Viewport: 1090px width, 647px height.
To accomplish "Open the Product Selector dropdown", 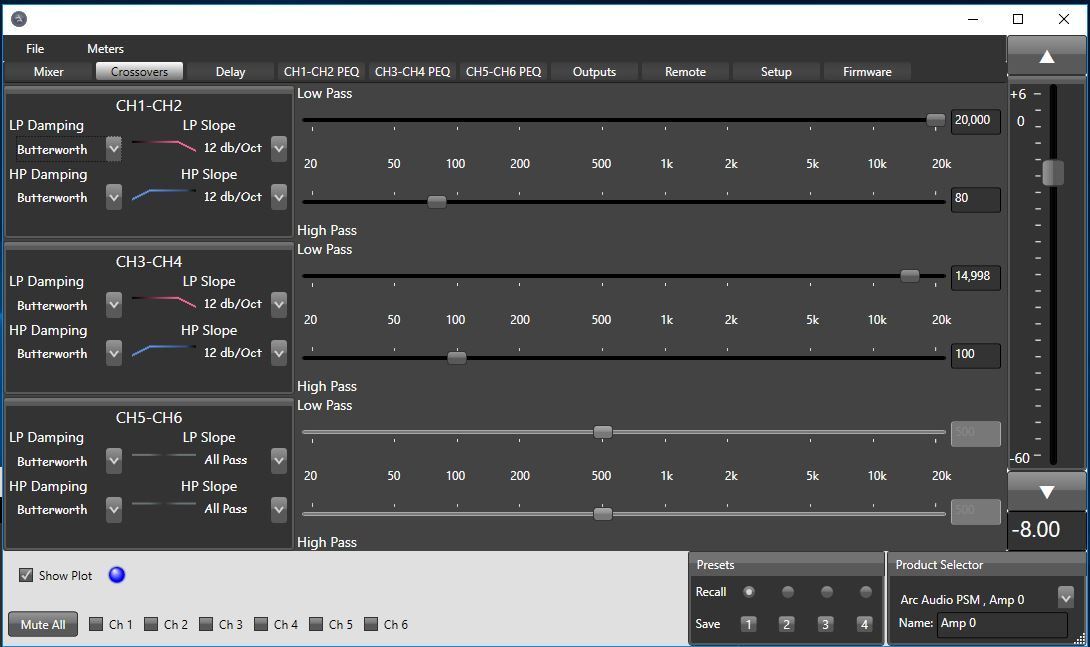I will [1065, 599].
